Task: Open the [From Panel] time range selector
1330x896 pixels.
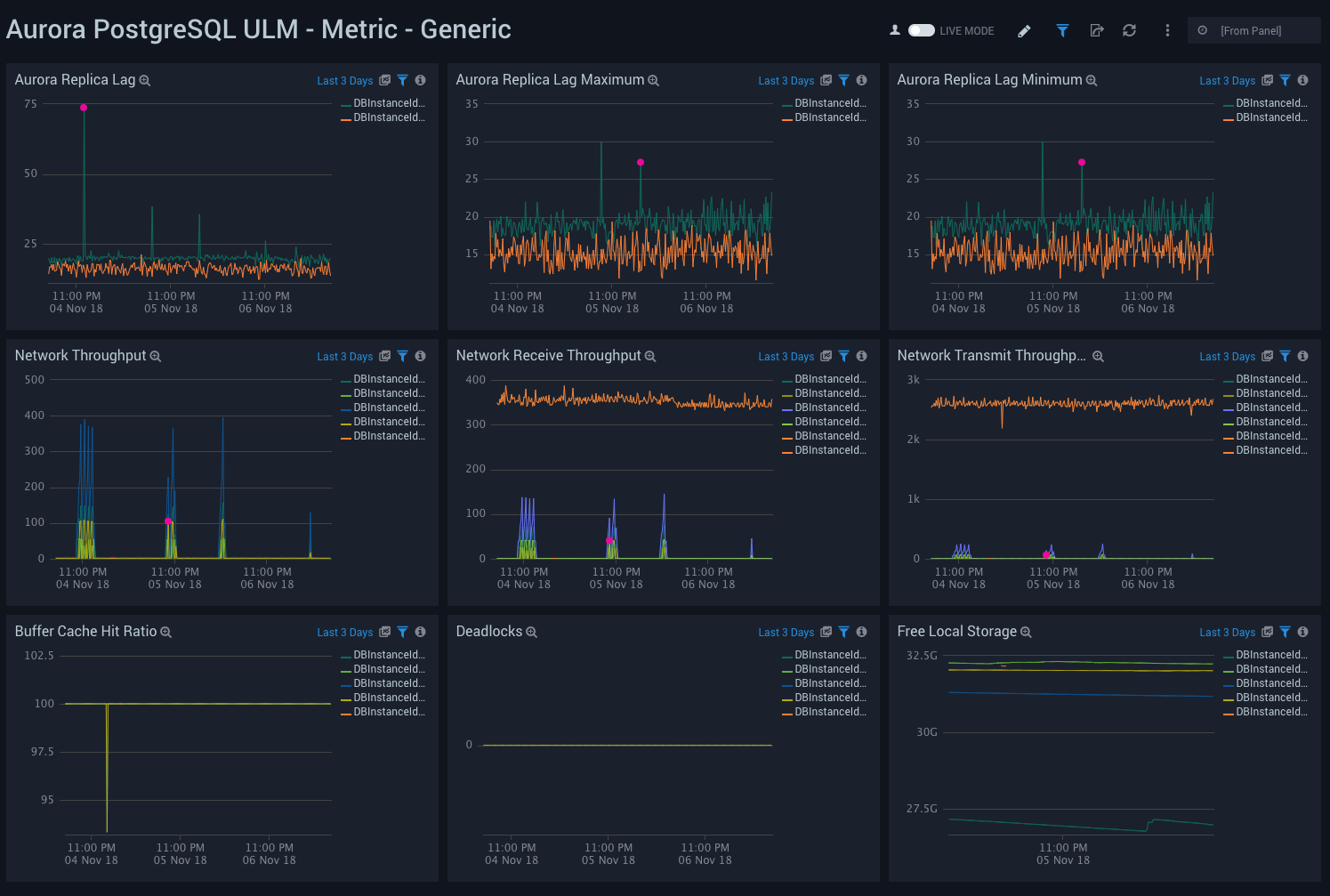Action: [1254, 29]
